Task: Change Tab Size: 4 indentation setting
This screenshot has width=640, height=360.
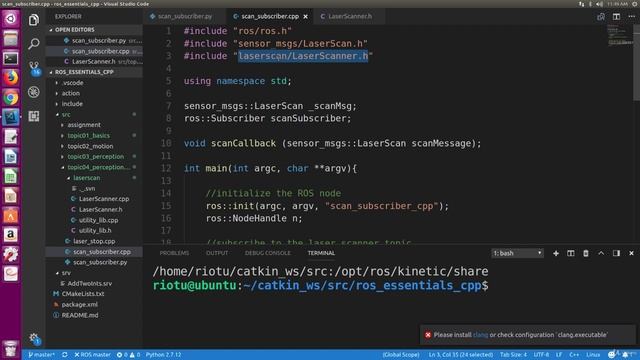Action: 513,355
